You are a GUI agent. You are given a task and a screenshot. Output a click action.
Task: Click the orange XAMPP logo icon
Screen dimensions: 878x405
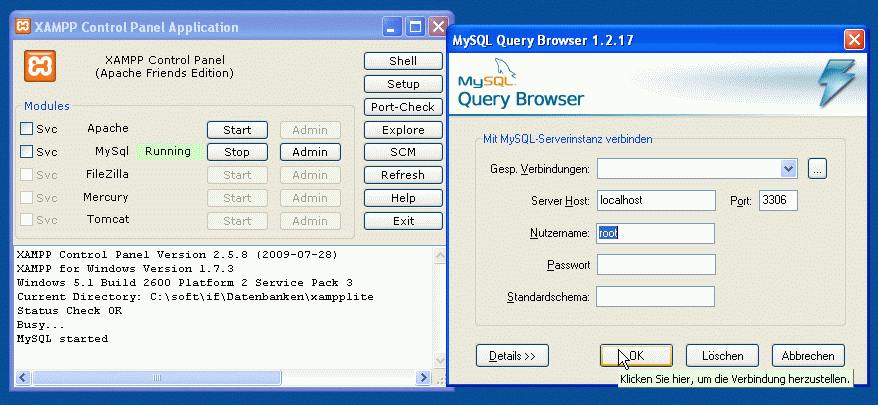(39, 65)
